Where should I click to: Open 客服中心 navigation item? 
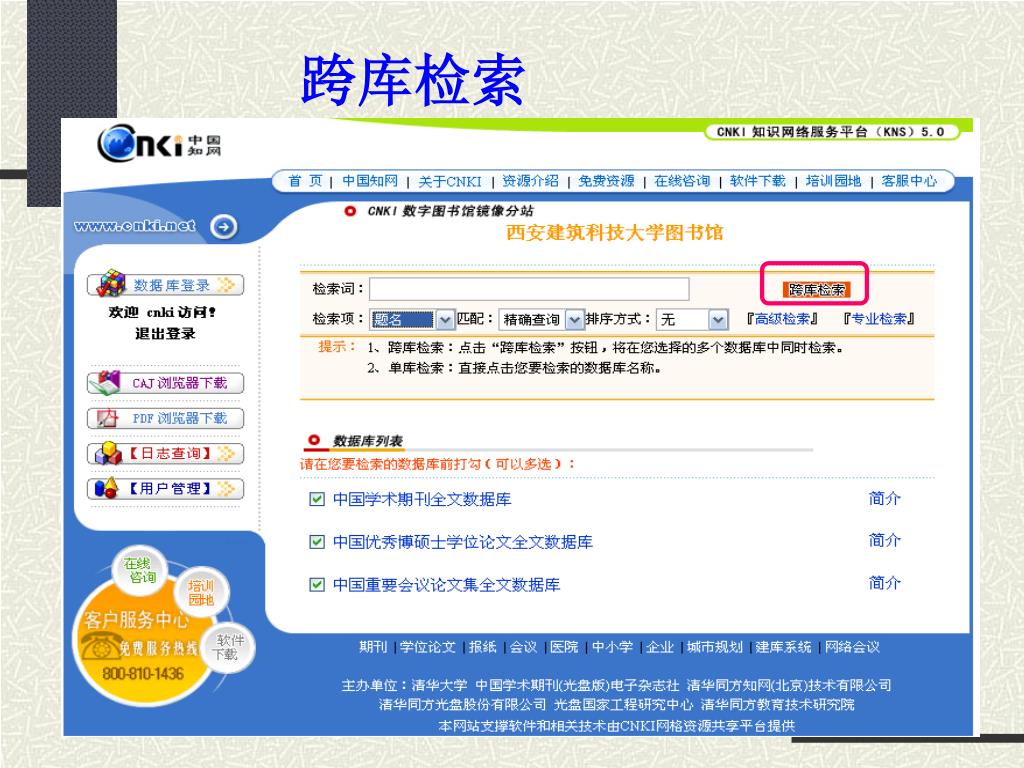click(909, 181)
